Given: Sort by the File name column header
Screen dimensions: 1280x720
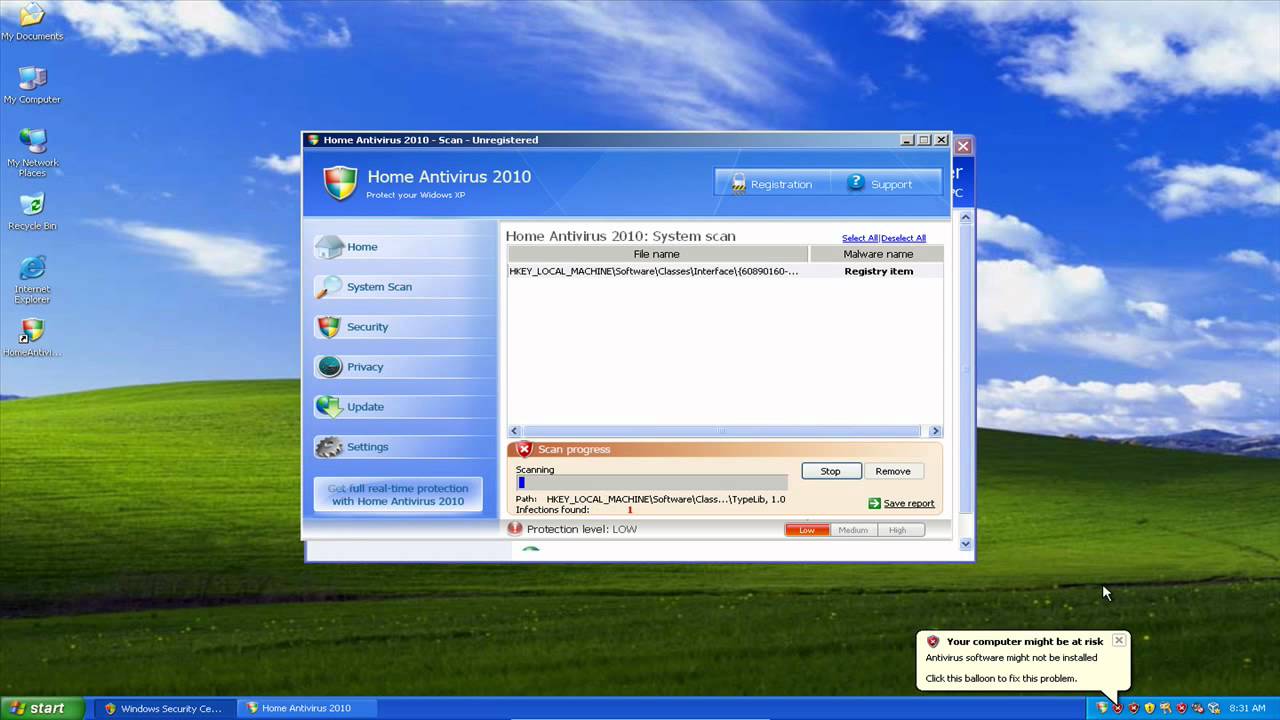Looking at the screenshot, I should click(x=657, y=254).
